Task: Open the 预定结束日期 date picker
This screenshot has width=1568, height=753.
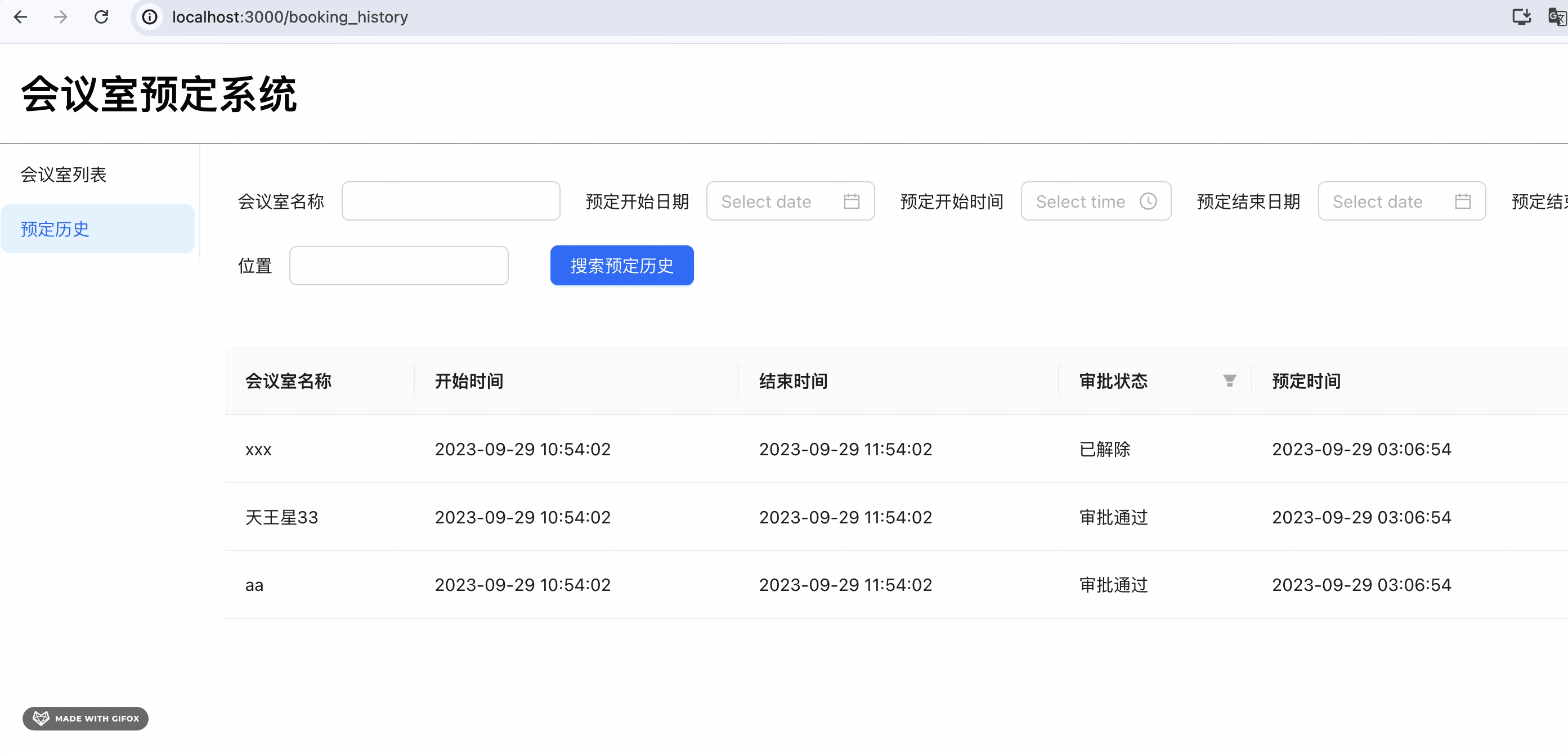Action: (x=1401, y=201)
